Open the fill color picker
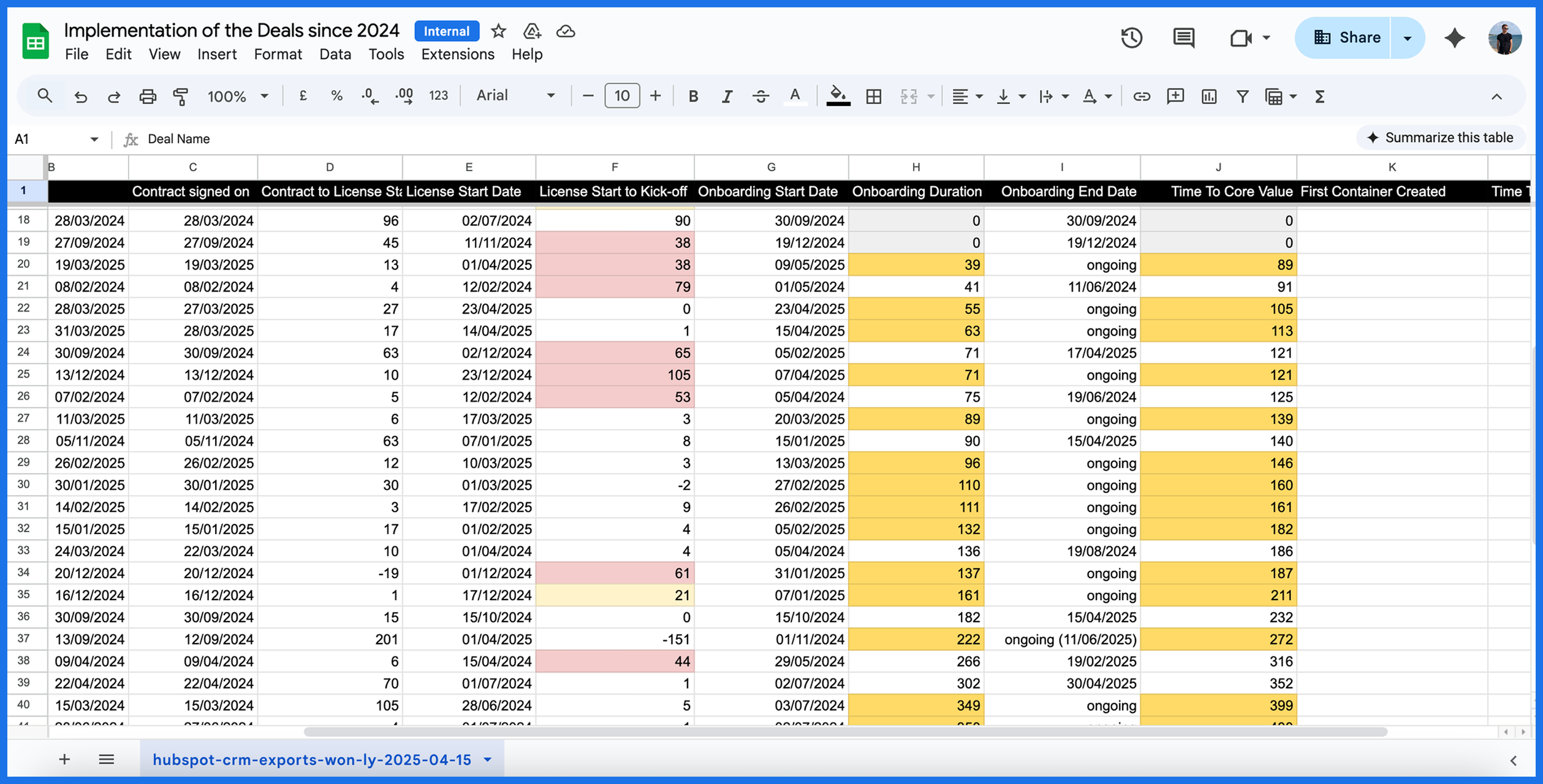The height and width of the screenshot is (784, 1543). 838,96
